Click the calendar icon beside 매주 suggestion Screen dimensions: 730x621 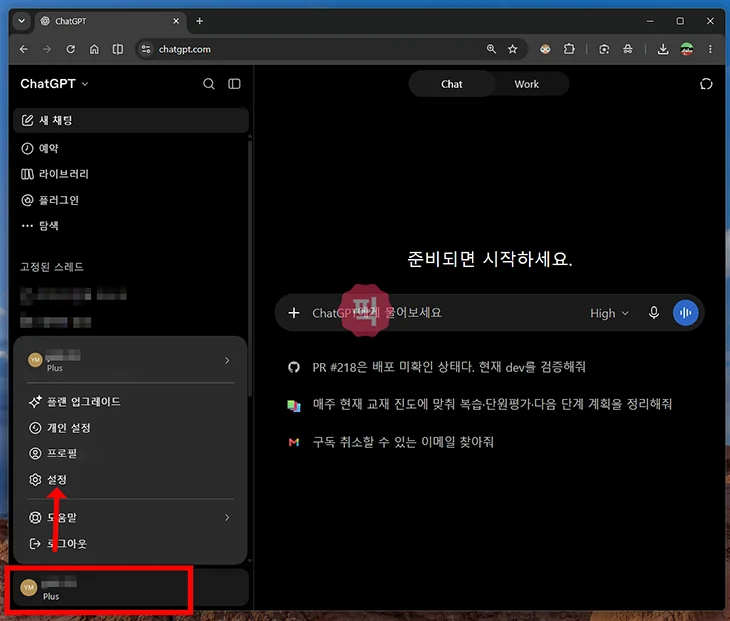click(294, 405)
